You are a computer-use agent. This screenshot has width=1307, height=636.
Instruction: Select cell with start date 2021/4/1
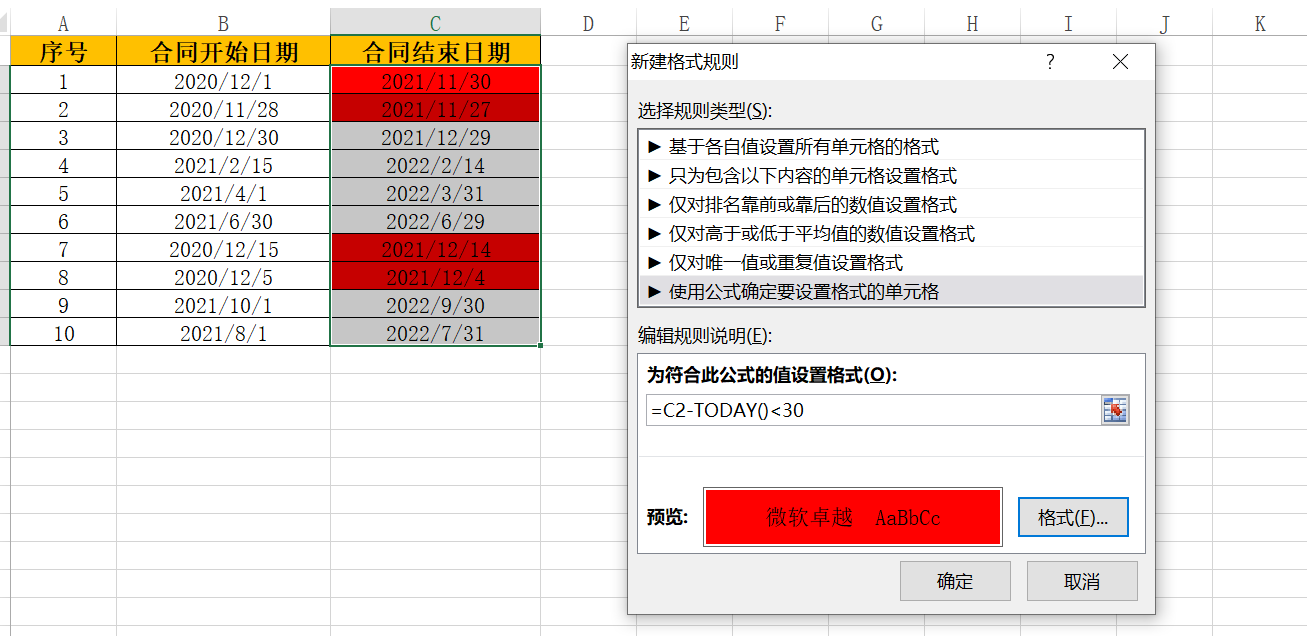pos(223,193)
